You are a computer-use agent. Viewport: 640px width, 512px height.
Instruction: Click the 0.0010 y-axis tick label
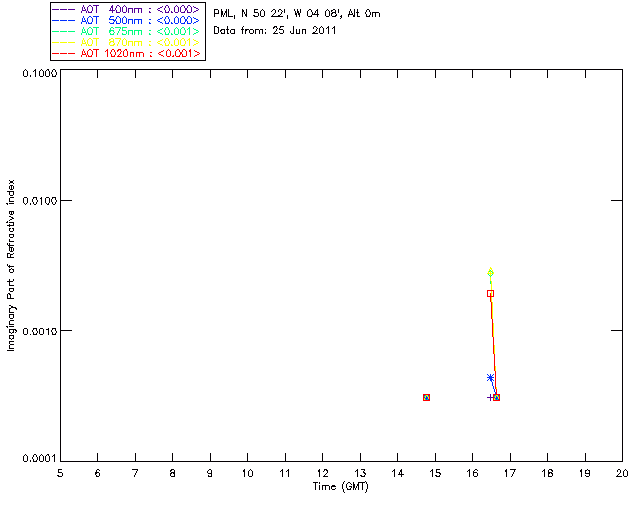(x=39, y=331)
